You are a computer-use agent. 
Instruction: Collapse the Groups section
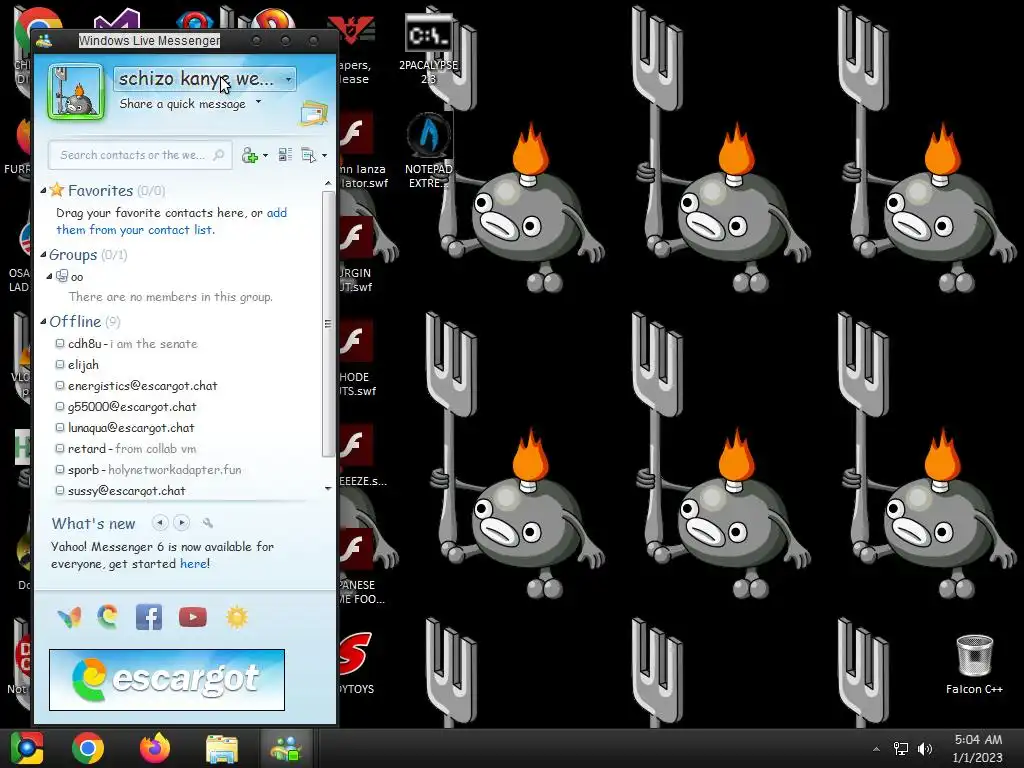[x=43, y=255]
